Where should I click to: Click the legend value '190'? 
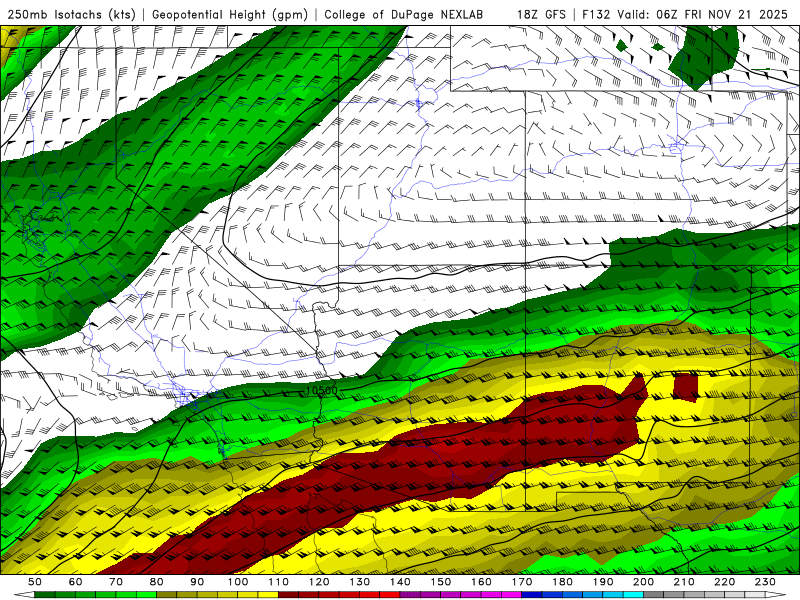coord(603,582)
